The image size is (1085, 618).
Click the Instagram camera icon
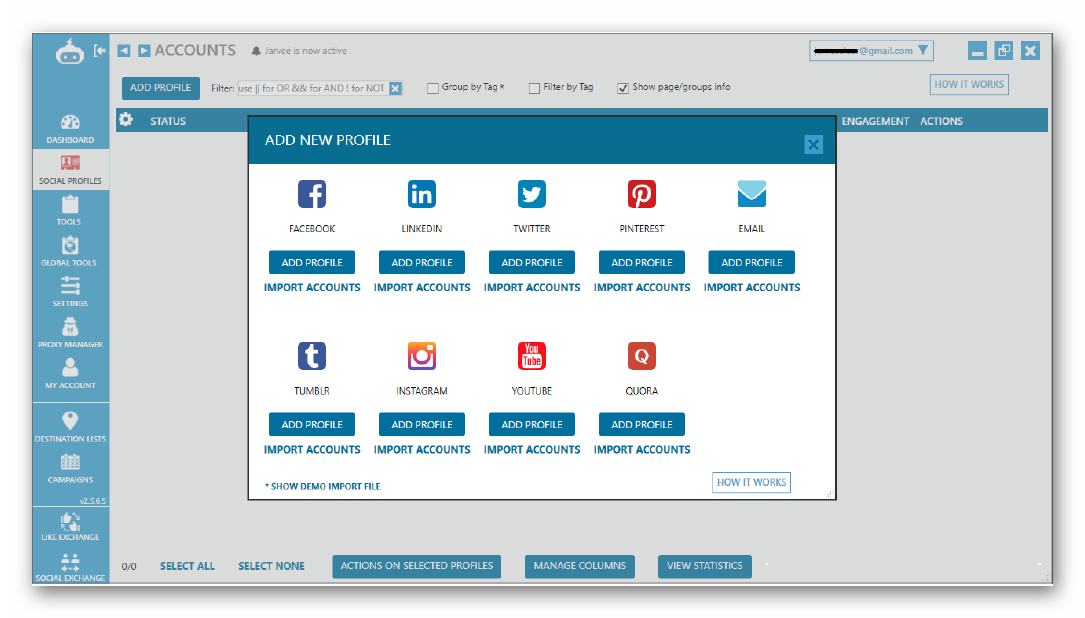tap(421, 356)
